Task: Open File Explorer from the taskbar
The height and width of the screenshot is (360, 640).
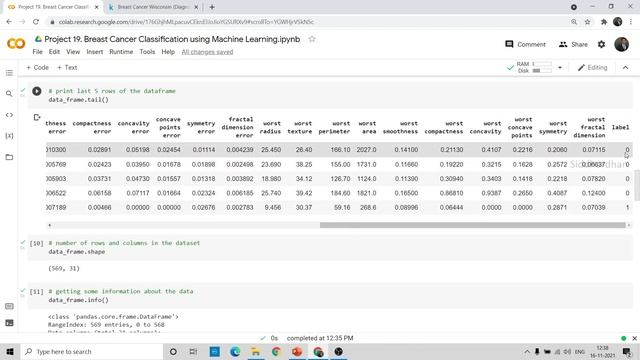Action: point(256,351)
